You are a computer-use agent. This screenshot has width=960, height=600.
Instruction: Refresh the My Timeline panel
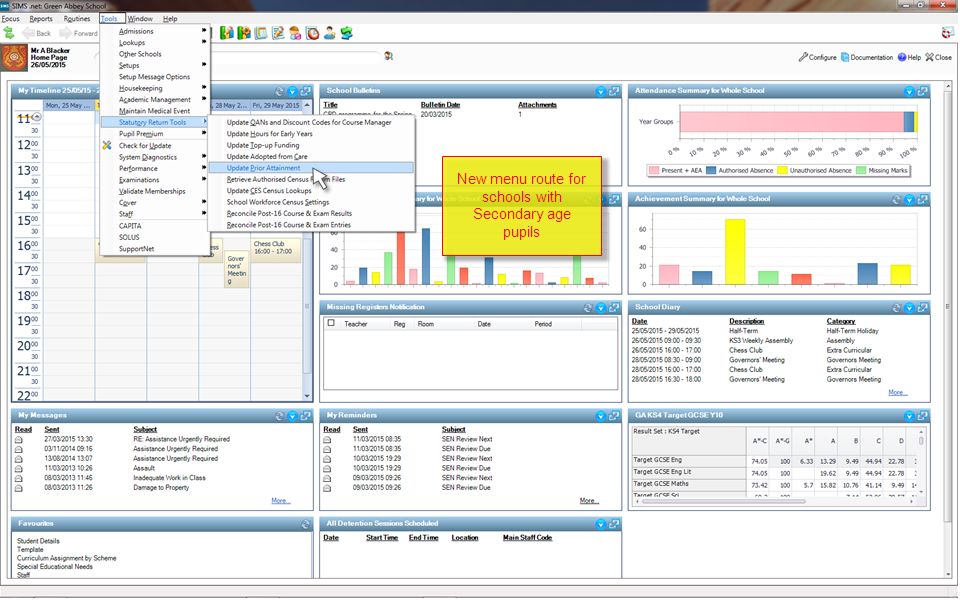point(280,91)
